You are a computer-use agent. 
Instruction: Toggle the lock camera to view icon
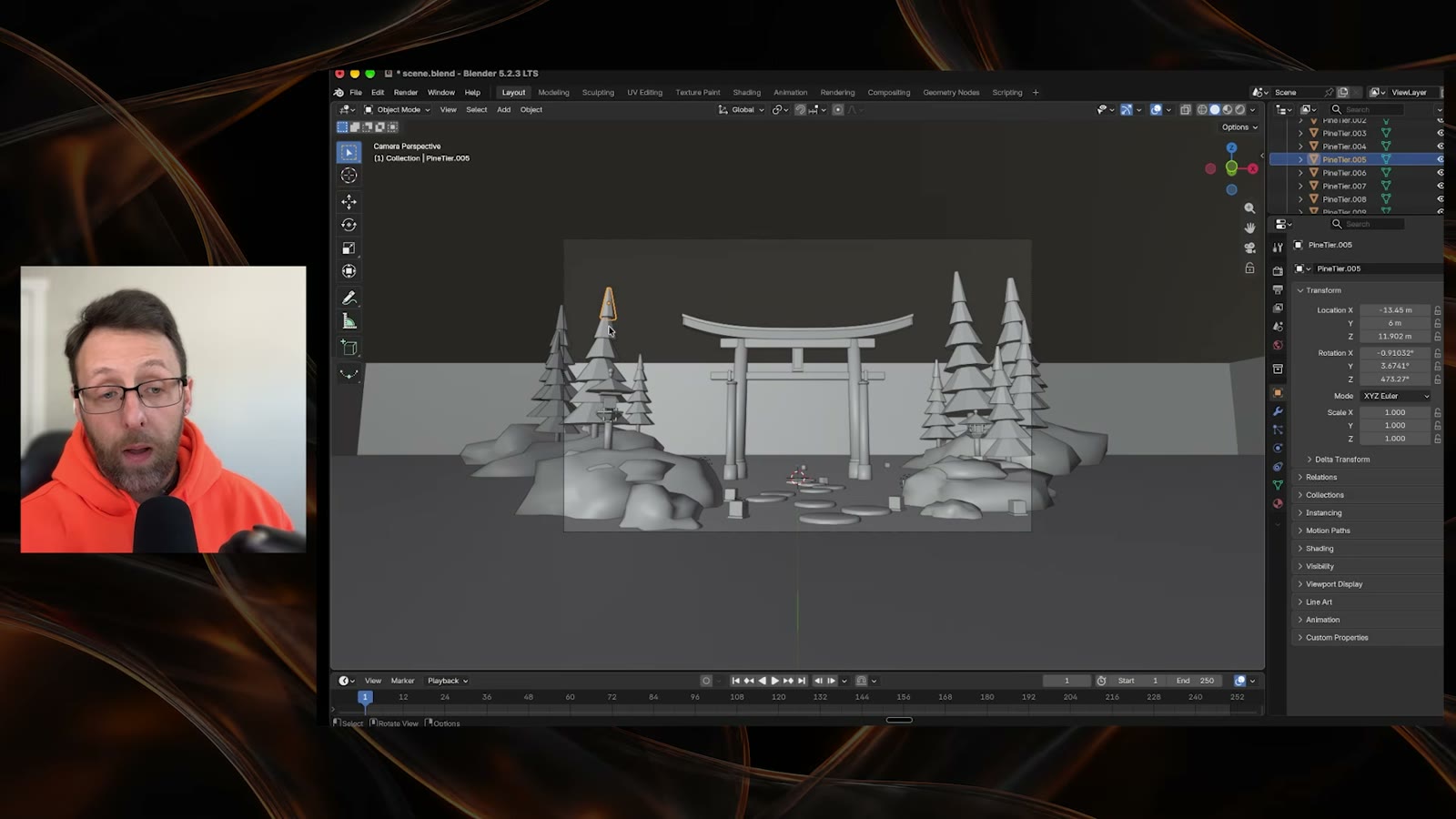(x=1249, y=268)
